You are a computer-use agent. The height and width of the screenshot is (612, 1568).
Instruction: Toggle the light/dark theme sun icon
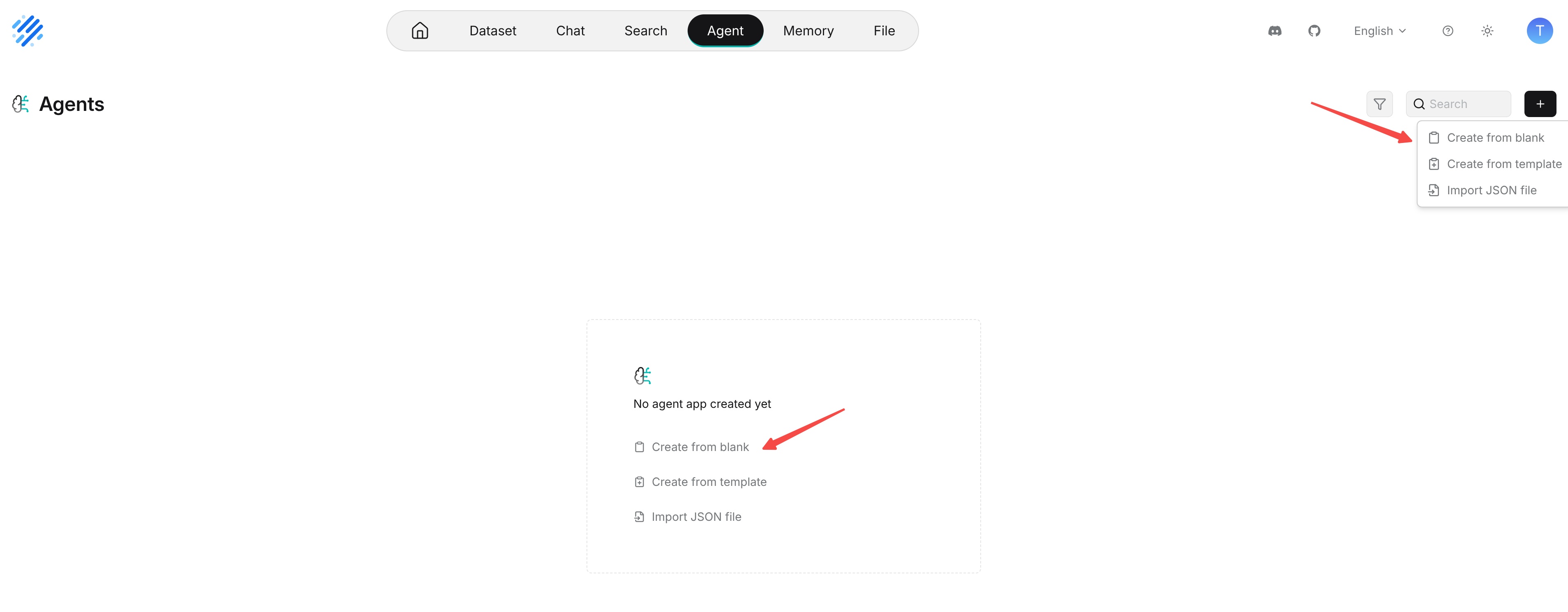click(x=1487, y=31)
